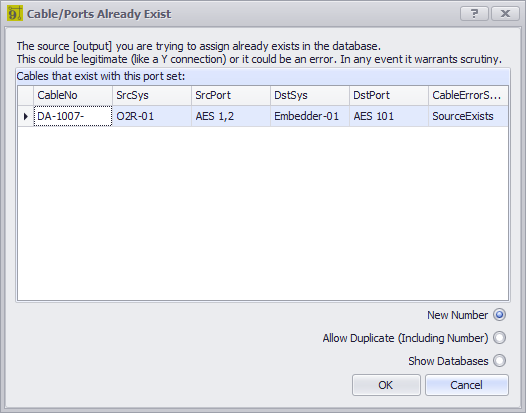
Task: Select the row indicator arrow for DA-1007-
Action: click(25, 116)
